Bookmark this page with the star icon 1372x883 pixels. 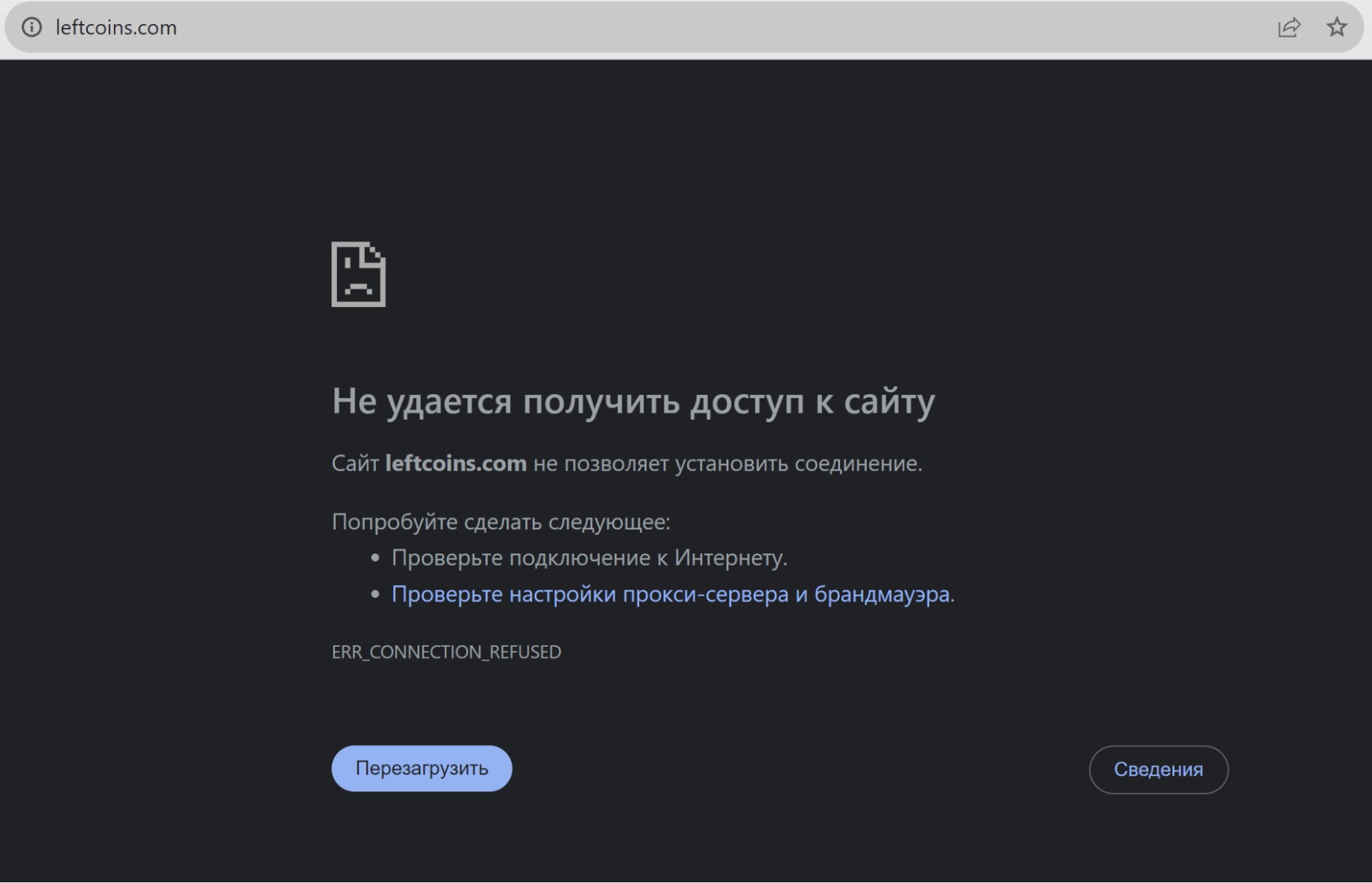click(x=1336, y=27)
